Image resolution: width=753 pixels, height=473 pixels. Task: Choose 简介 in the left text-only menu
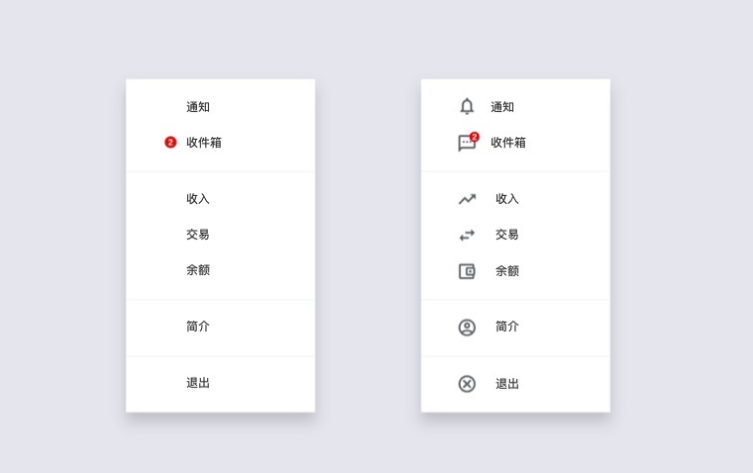198,326
